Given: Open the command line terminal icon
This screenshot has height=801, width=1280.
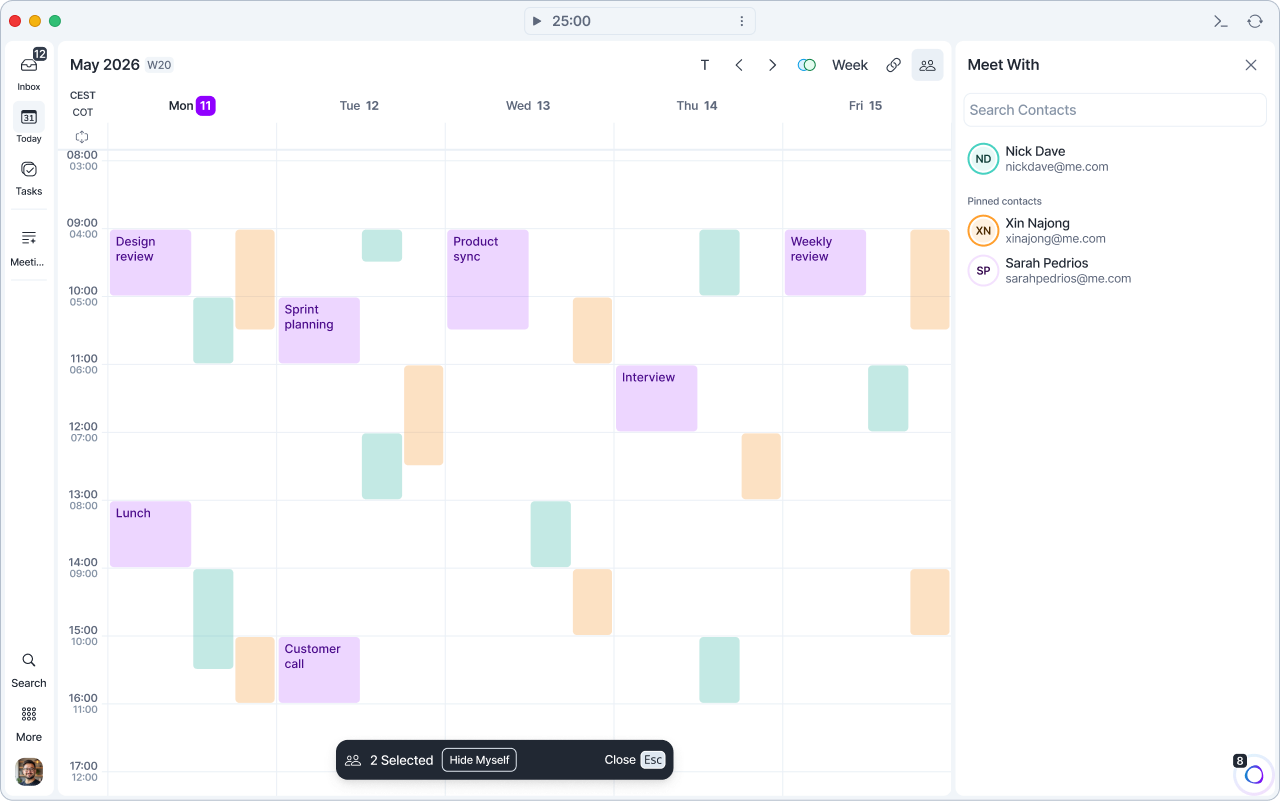Looking at the screenshot, I should [x=1221, y=21].
